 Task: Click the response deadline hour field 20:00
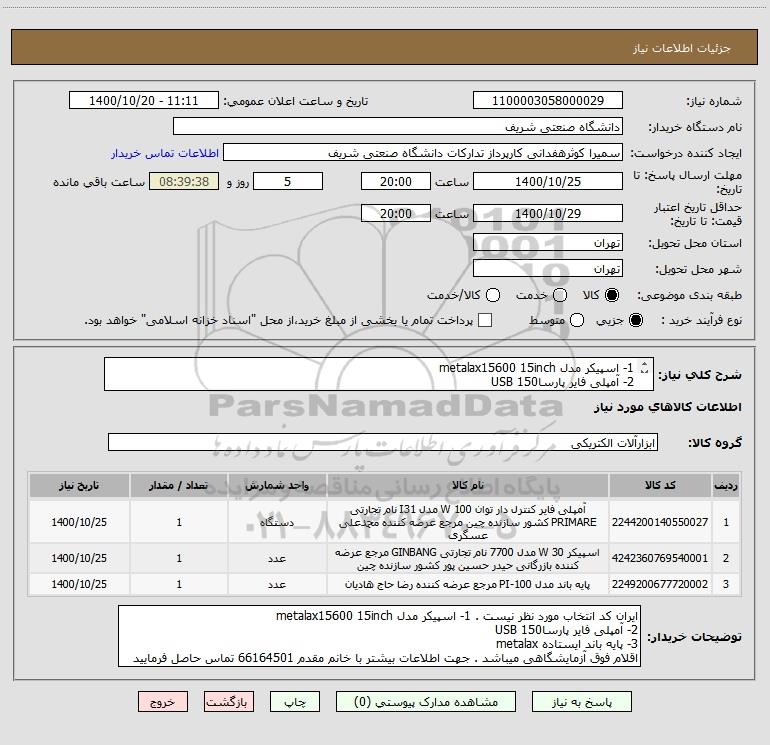[x=396, y=181]
